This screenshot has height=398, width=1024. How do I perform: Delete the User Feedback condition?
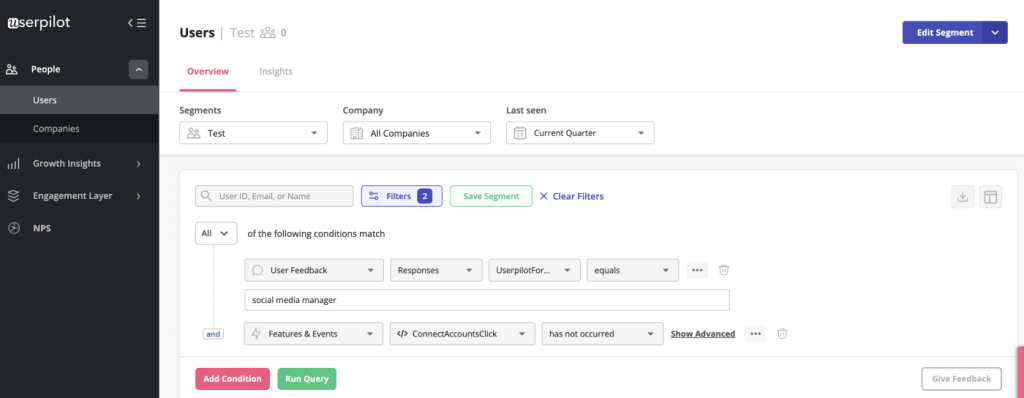tap(724, 270)
